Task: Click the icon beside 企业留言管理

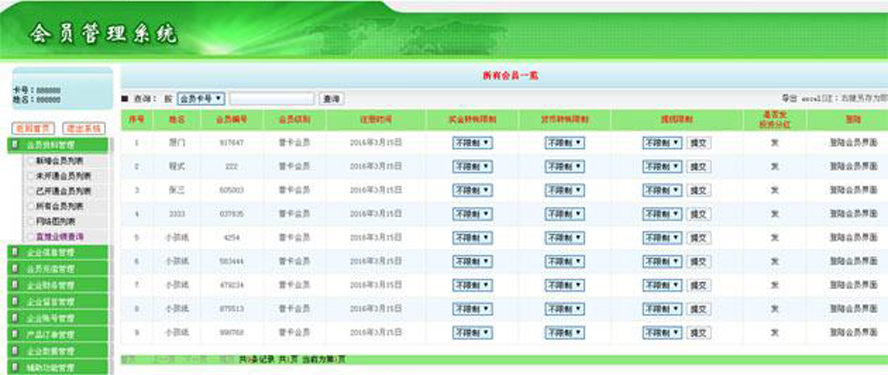Action: (x=15, y=301)
